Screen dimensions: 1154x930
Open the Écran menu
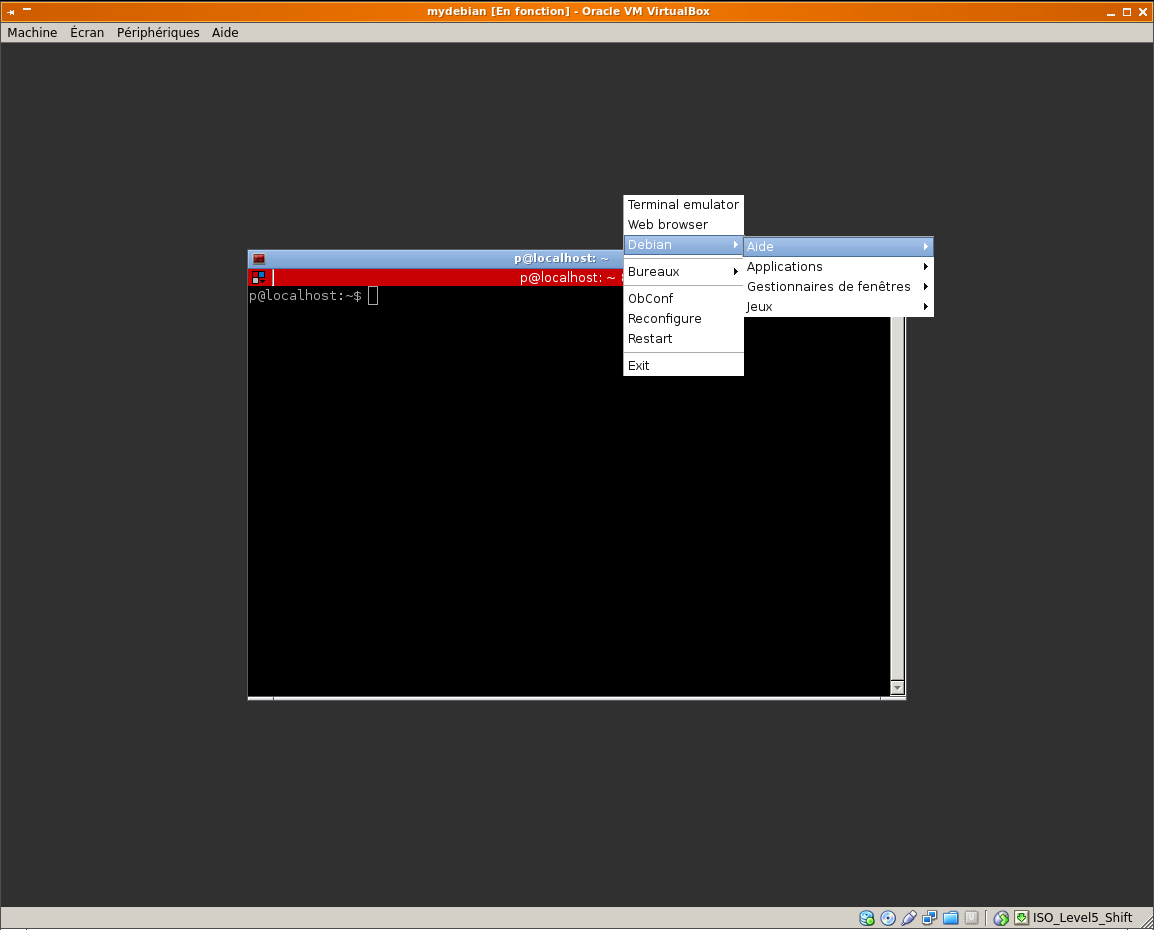pos(87,32)
